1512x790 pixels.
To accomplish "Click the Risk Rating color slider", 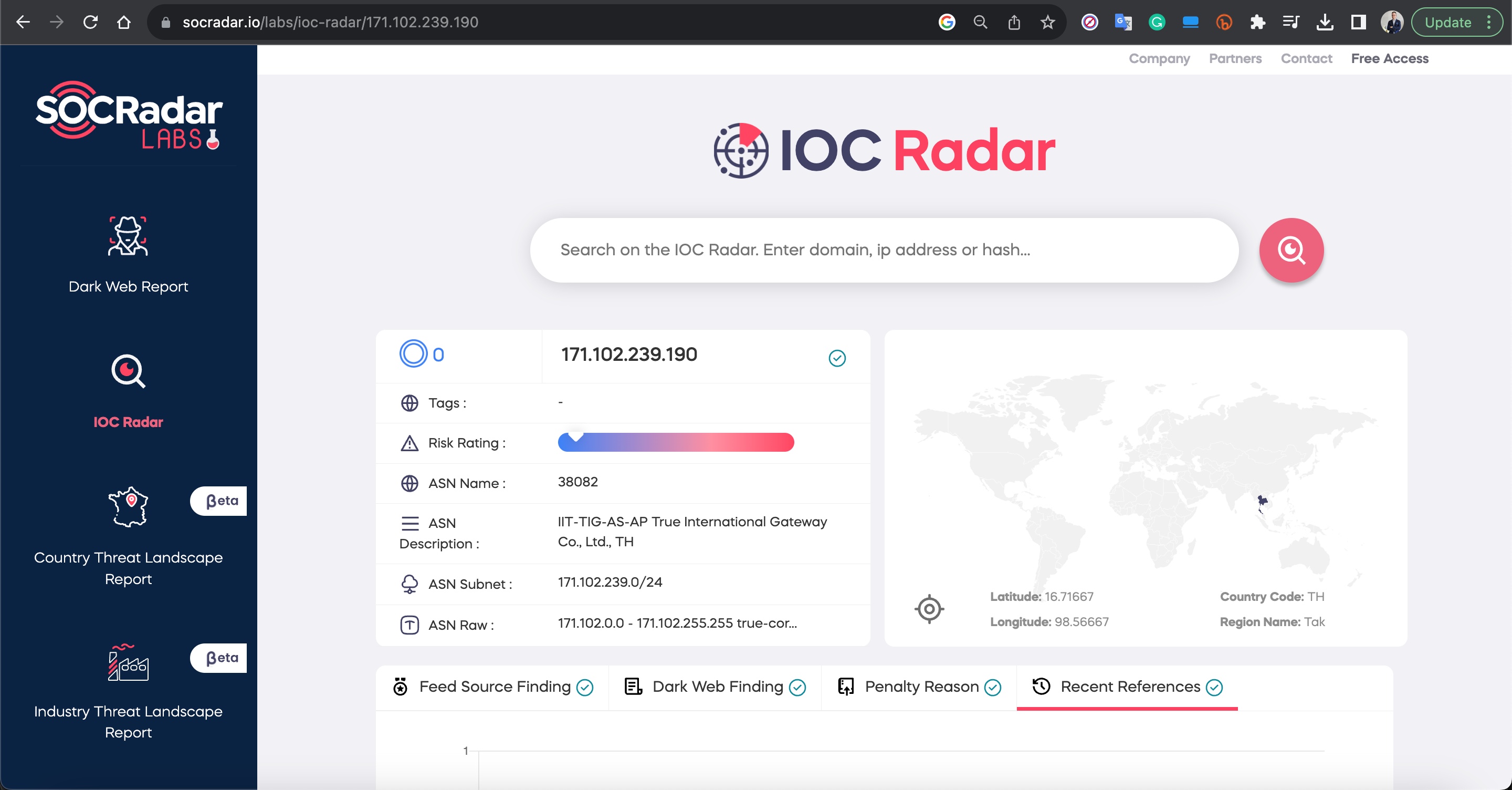I will 676,442.
